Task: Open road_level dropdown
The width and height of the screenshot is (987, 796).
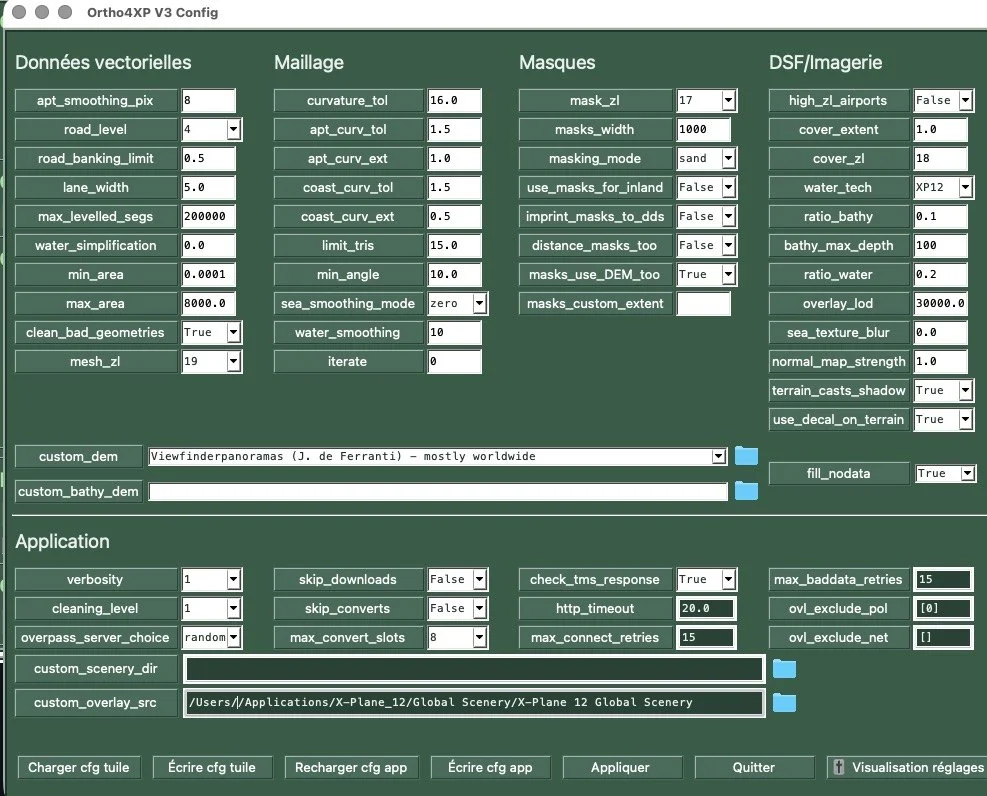Action: pyautogui.click(x=234, y=129)
